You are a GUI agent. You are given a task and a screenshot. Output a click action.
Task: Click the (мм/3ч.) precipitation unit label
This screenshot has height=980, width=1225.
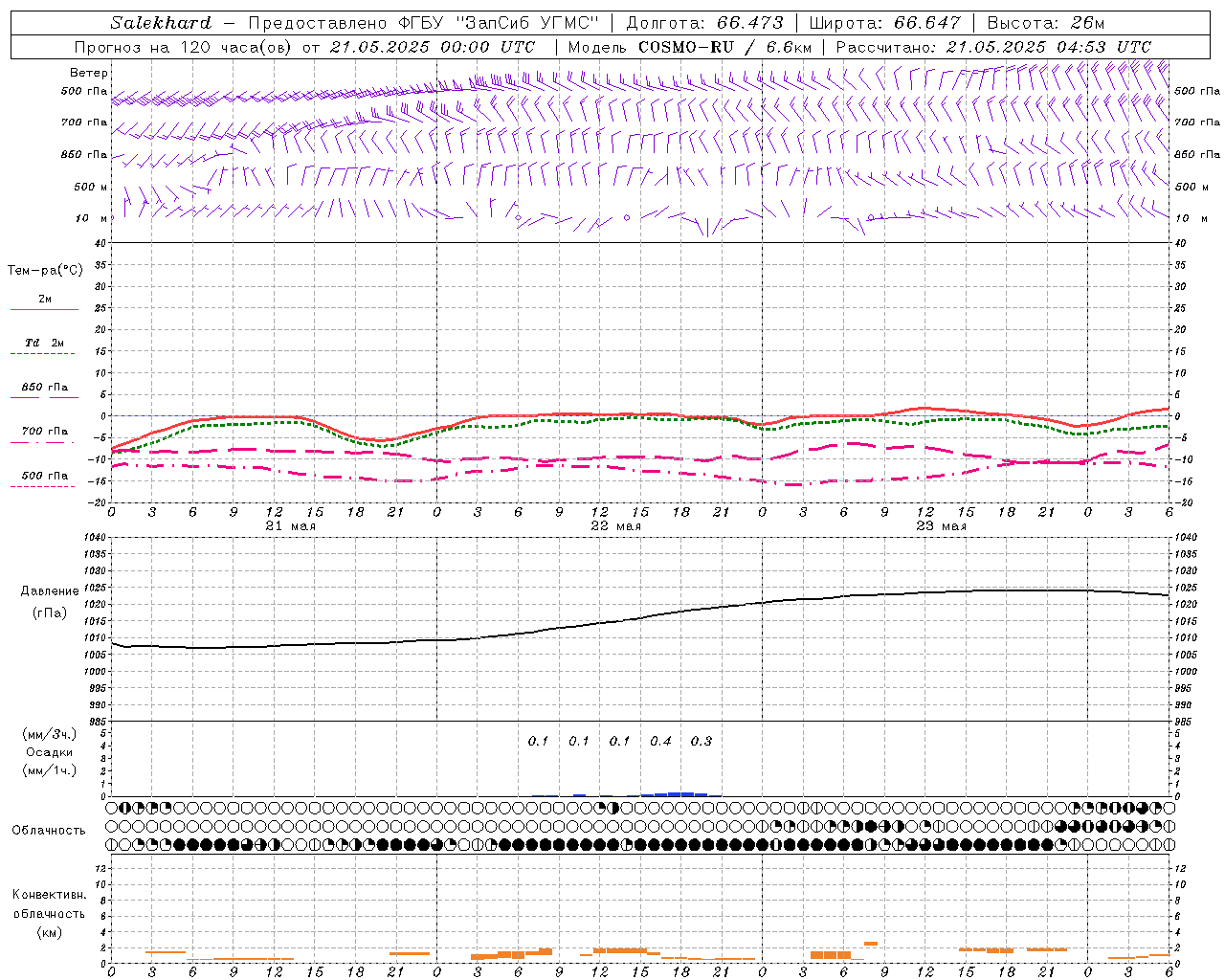[x=50, y=734]
